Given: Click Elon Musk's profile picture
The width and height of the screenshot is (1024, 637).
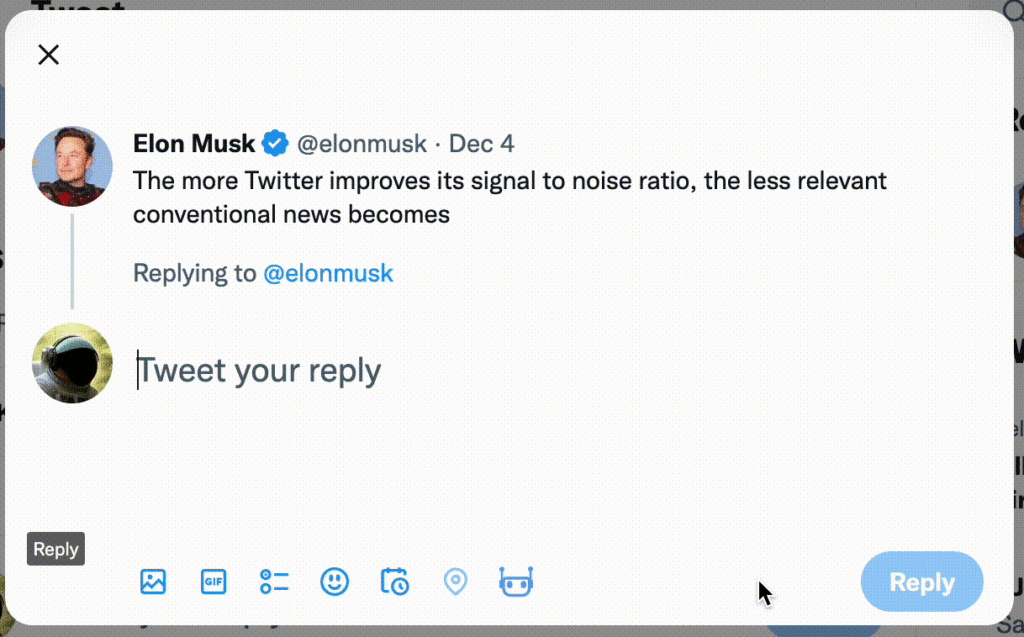Looking at the screenshot, I should (72, 166).
